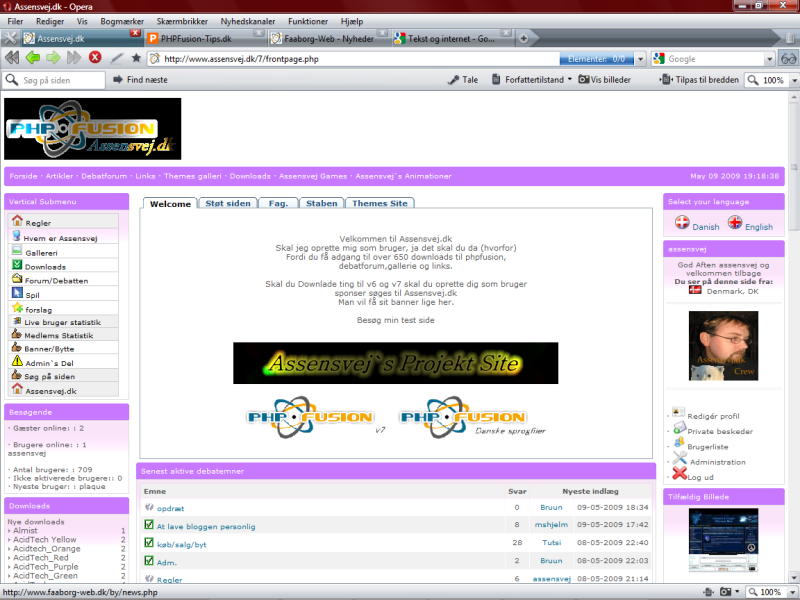Choose English language flag
Image resolution: width=800 pixels, height=600 pixels.
(735, 222)
